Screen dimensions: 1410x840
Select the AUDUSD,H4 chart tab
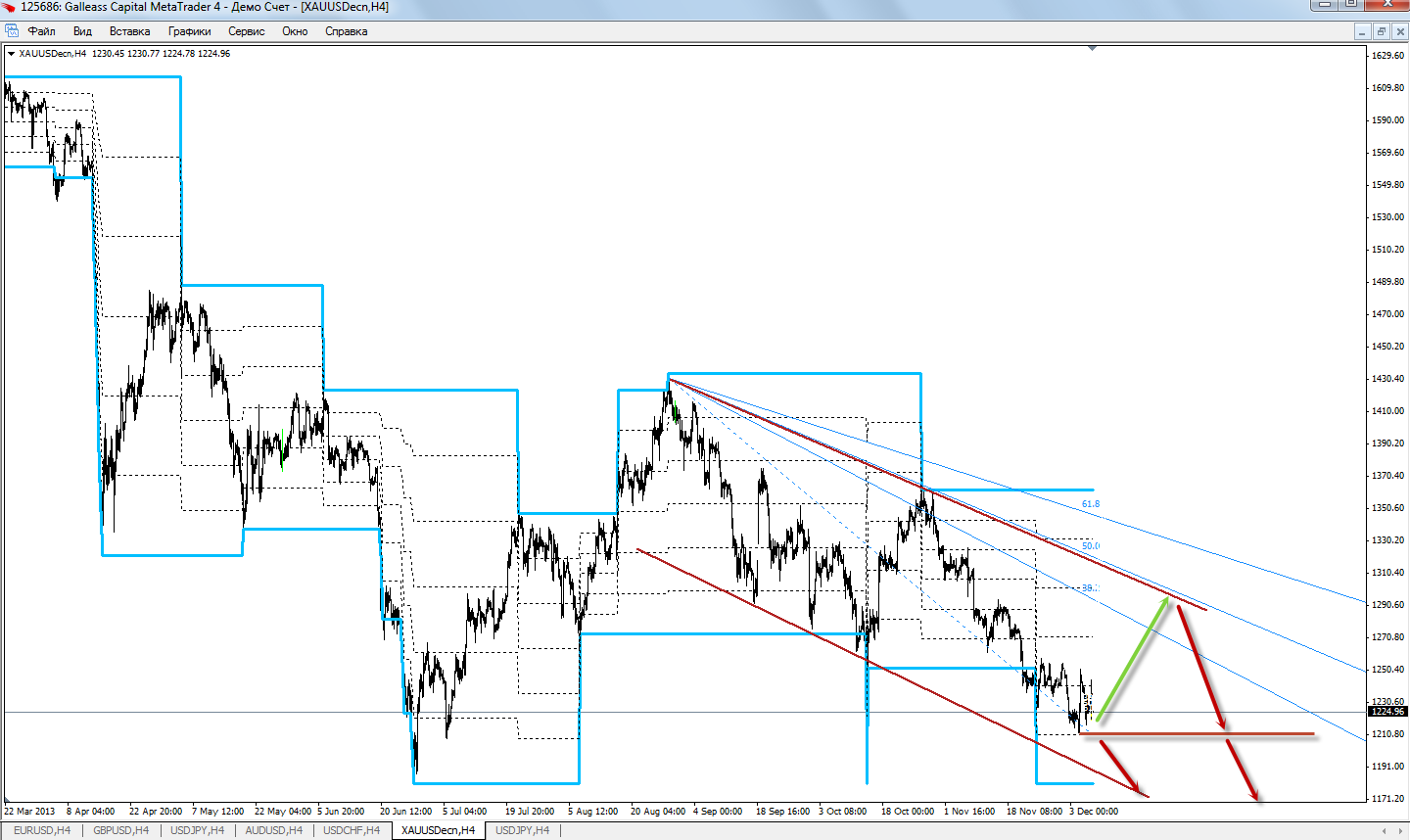(x=273, y=830)
